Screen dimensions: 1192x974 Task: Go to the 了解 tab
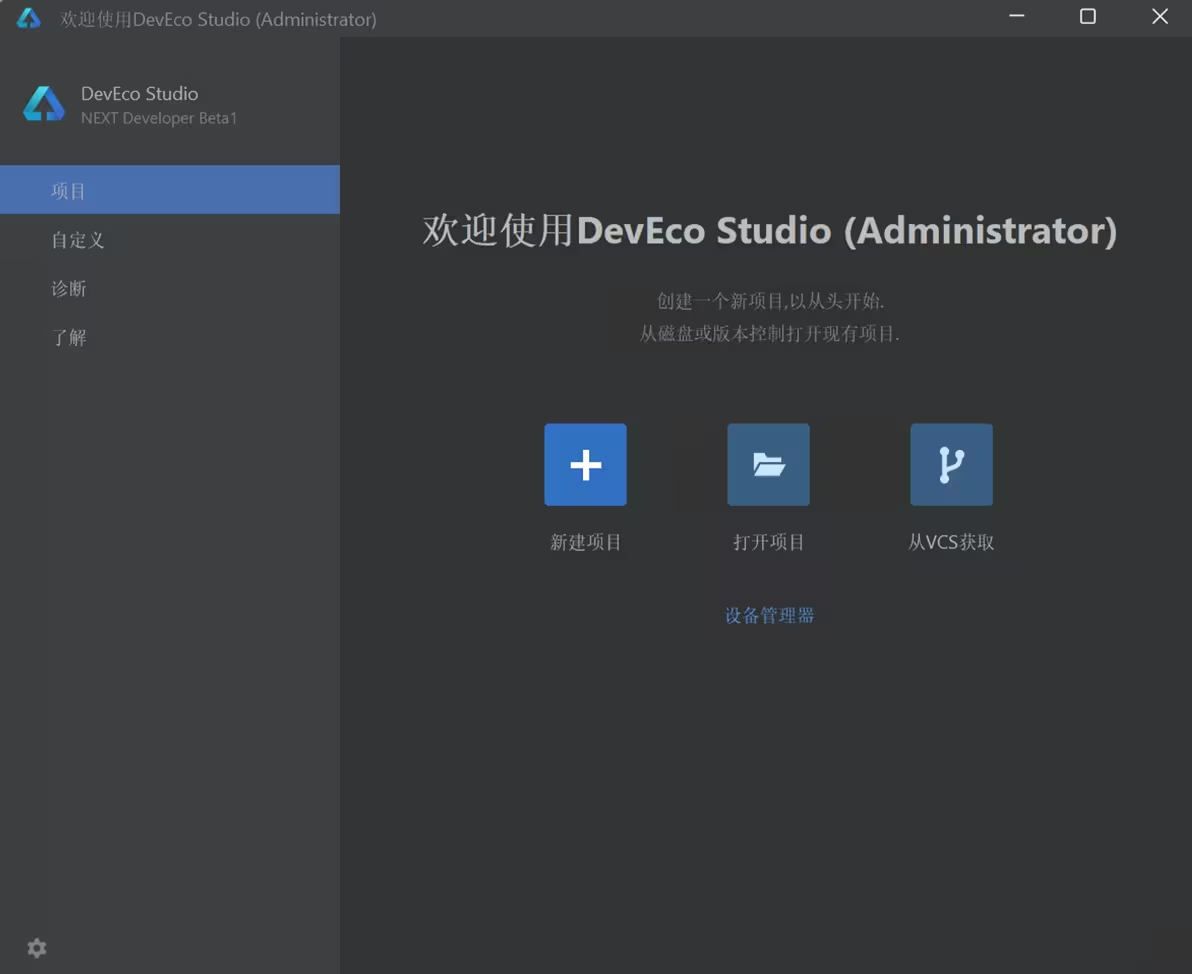coord(170,337)
